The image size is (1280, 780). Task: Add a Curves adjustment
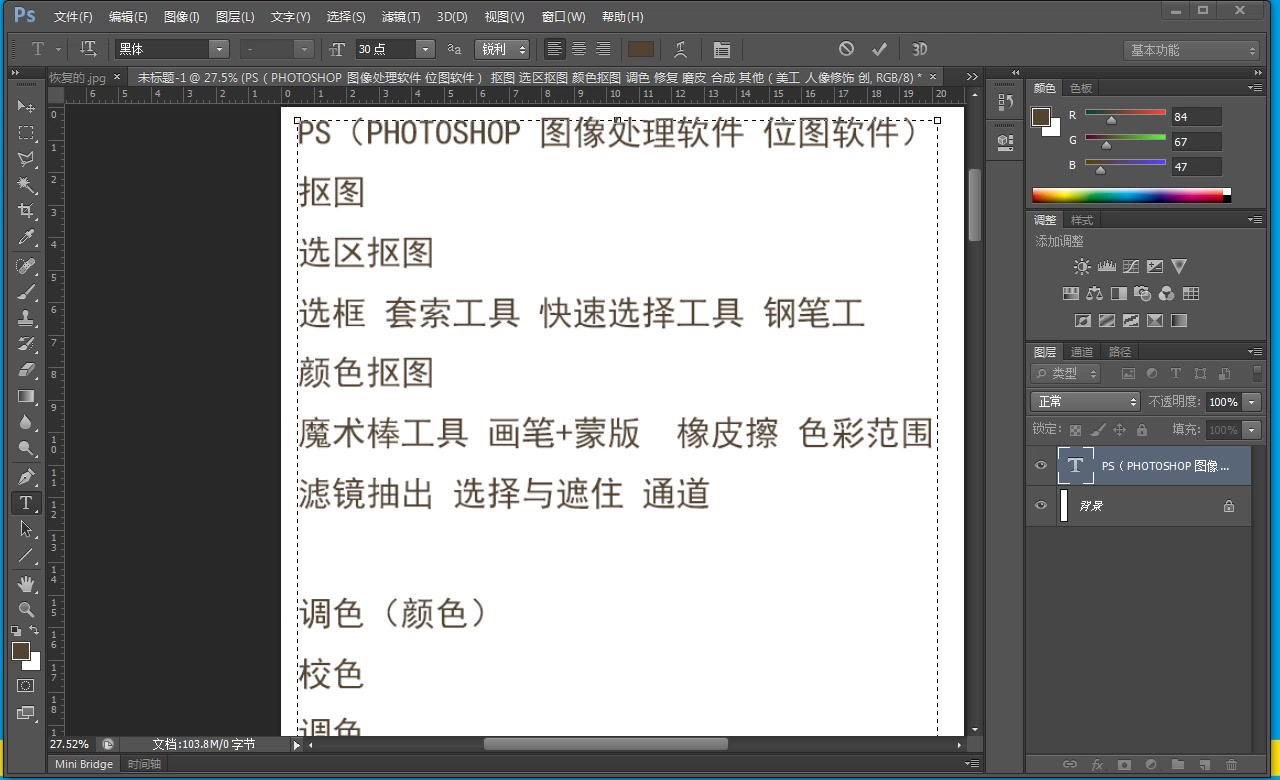pos(1131,267)
